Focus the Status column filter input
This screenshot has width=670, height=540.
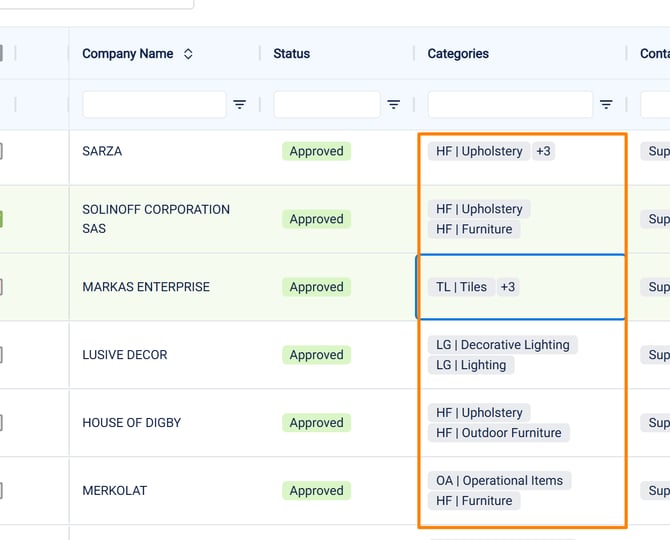(326, 104)
